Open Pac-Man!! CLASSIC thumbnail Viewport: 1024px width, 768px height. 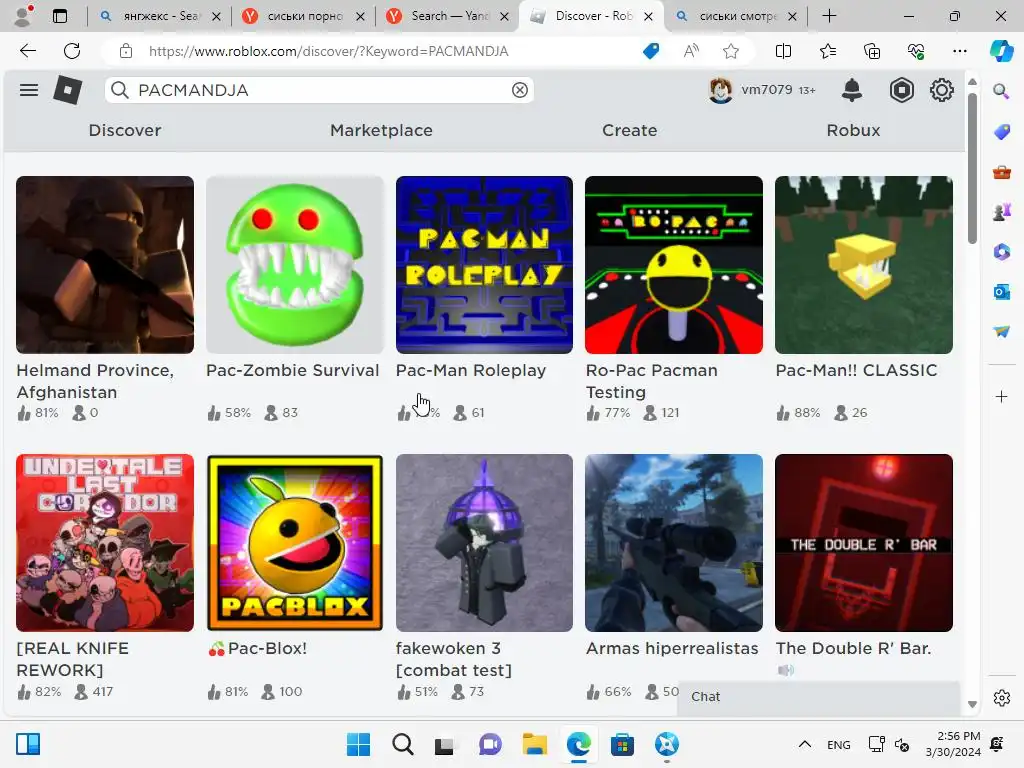863,264
